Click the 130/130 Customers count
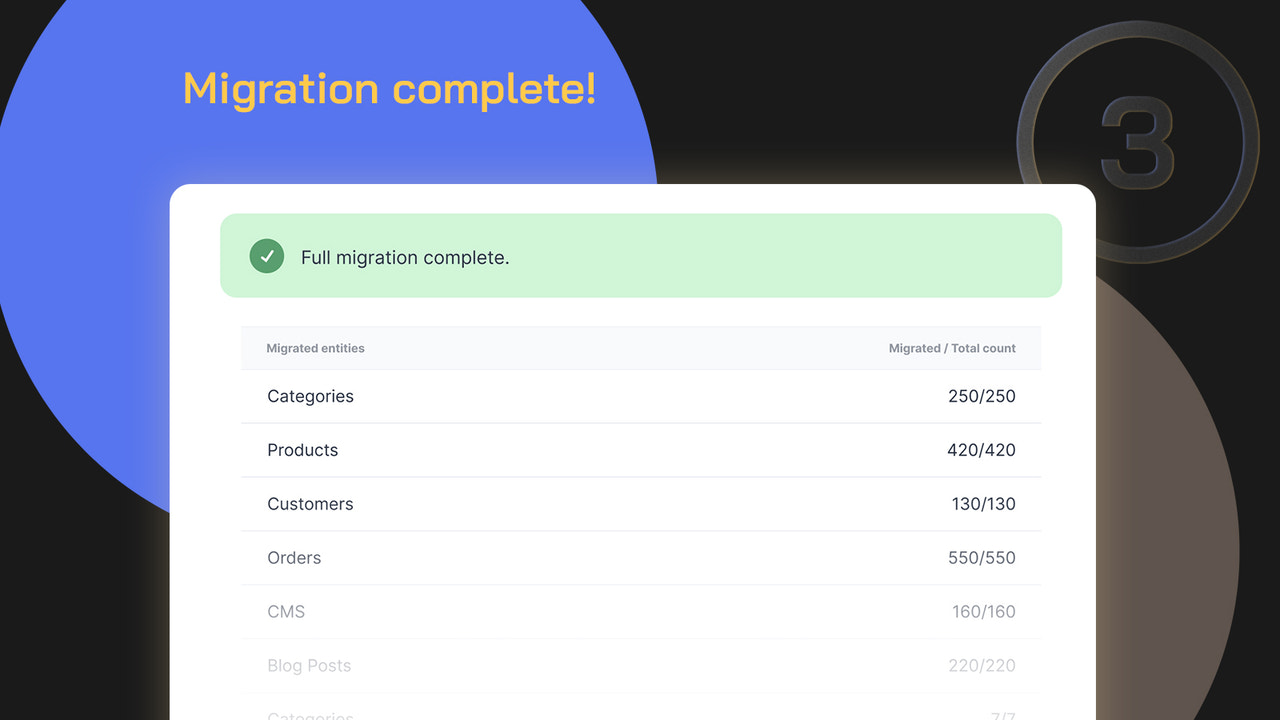The width and height of the screenshot is (1280, 720). pyautogui.click(x=983, y=504)
